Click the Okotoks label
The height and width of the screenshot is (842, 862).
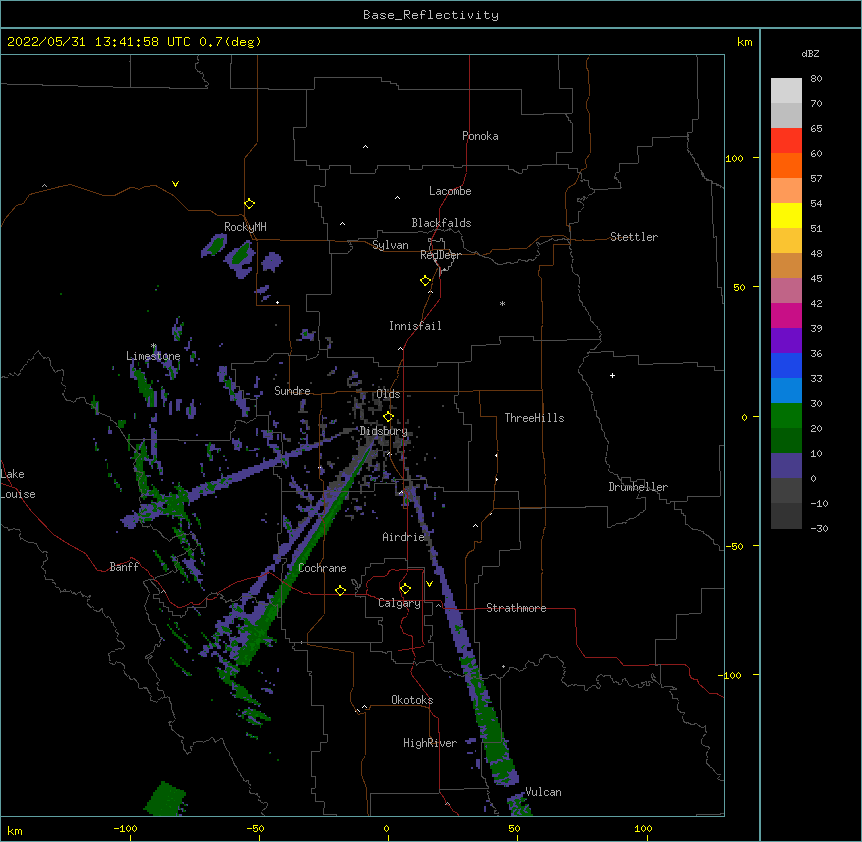coord(412,700)
